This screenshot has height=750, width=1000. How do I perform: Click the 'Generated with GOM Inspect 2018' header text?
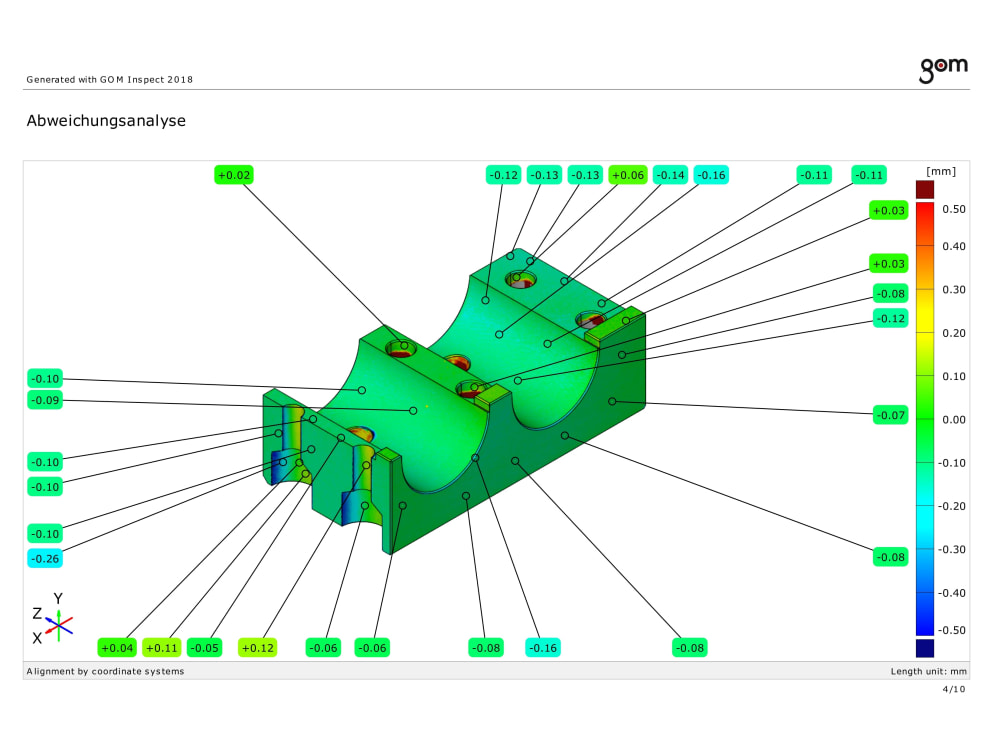(x=110, y=80)
